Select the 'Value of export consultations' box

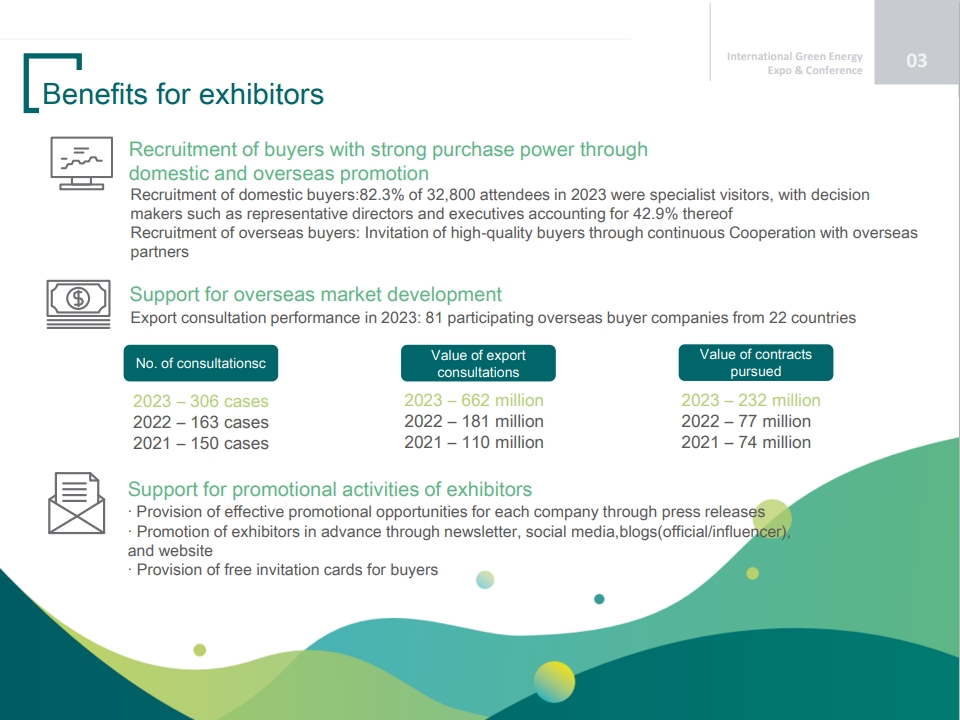[x=478, y=363]
